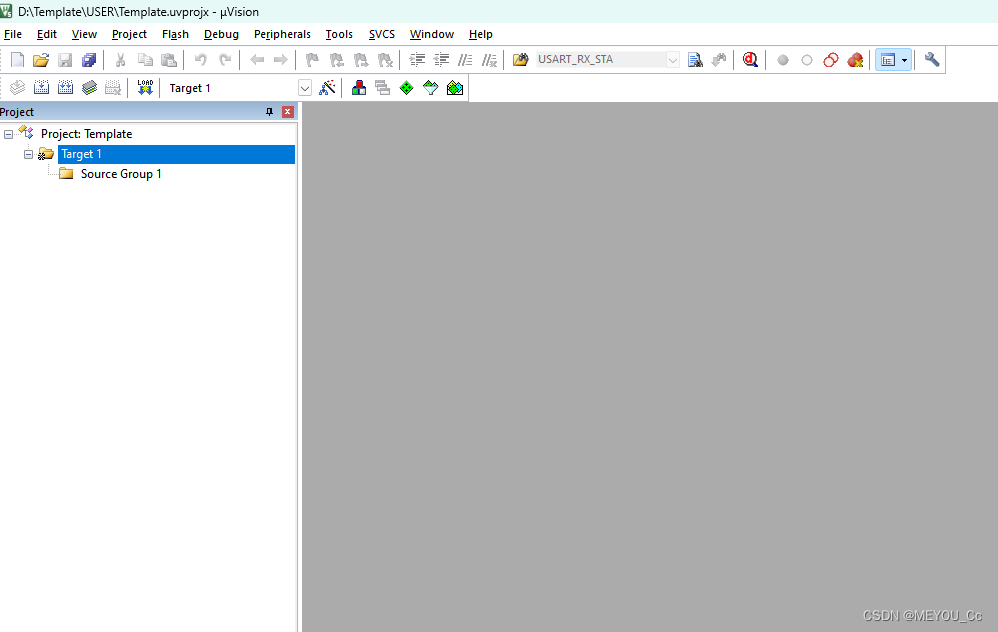Select the Source Group 1 folder
The width and height of the screenshot is (998, 632).
tap(121, 174)
